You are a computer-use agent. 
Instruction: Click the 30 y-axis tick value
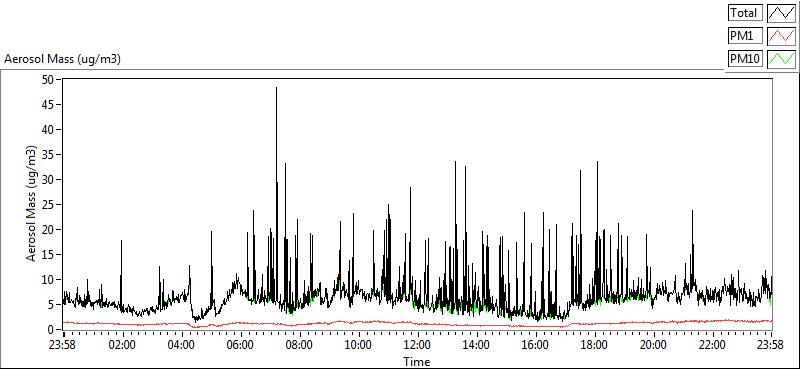(x=47, y=180)
